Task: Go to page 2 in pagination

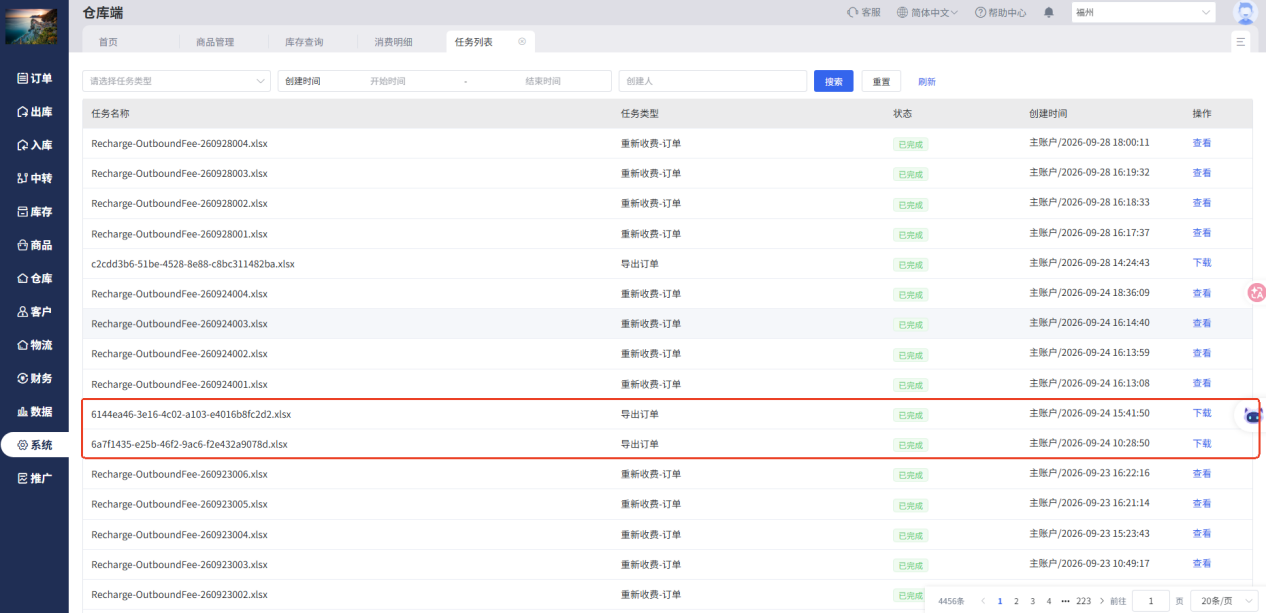Action: pyautogui.click(x=1016, y=601)
